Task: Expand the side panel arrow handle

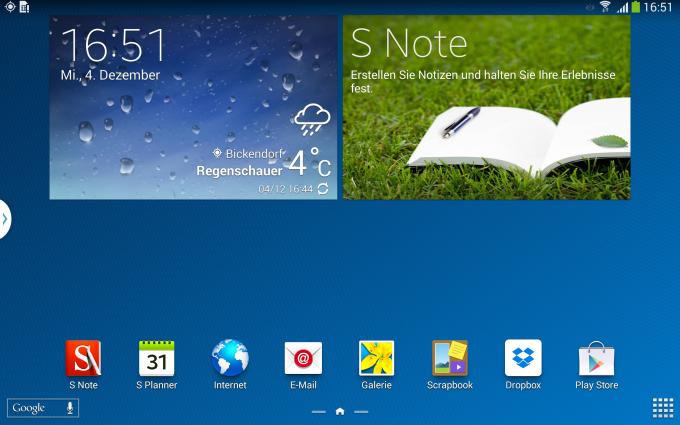Action: [x=5, y=219]
